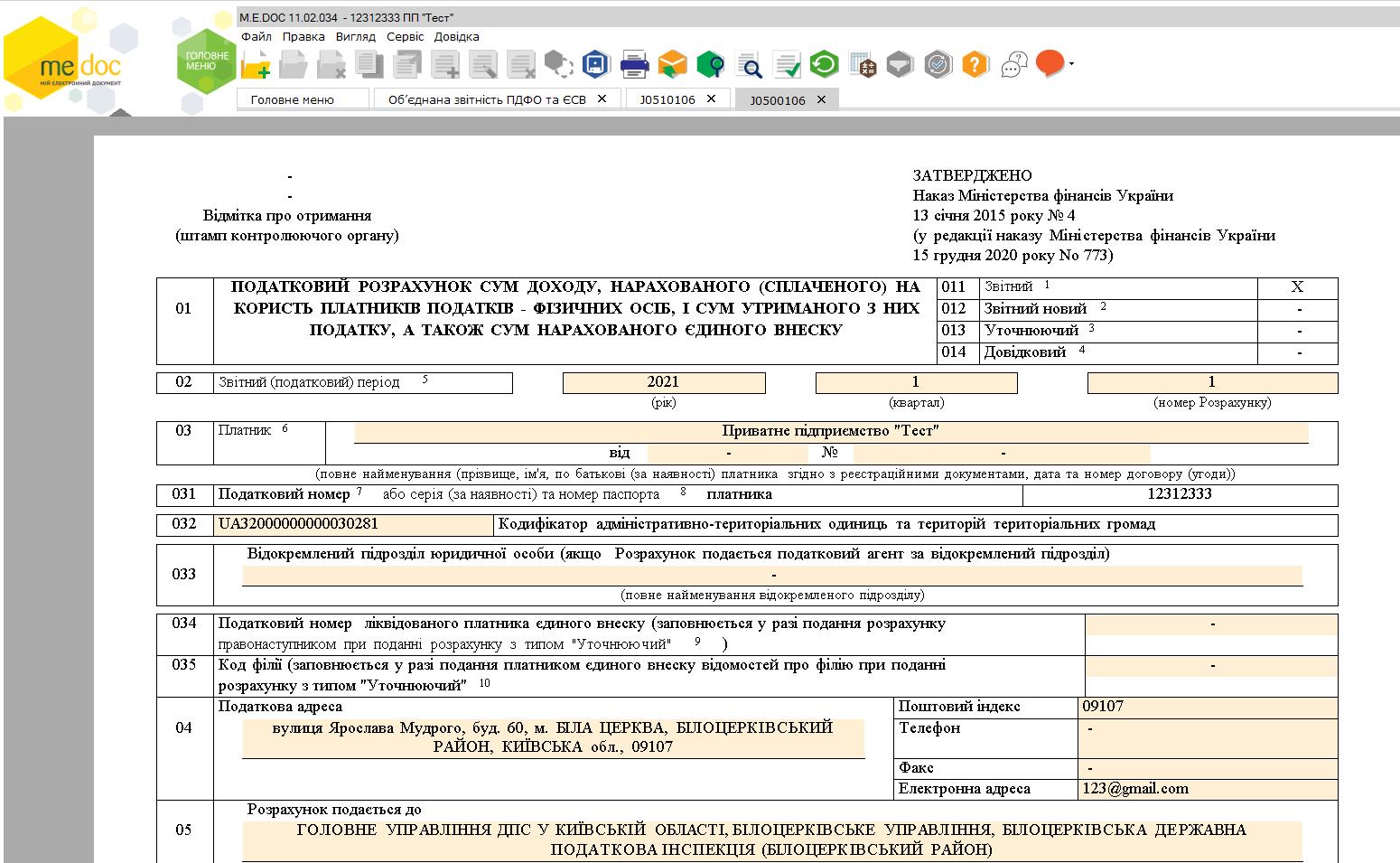1400x863 pixels.
Task: Toggle the 013 Уточнюючий mark cell
Action: (x=1297, y=331)
